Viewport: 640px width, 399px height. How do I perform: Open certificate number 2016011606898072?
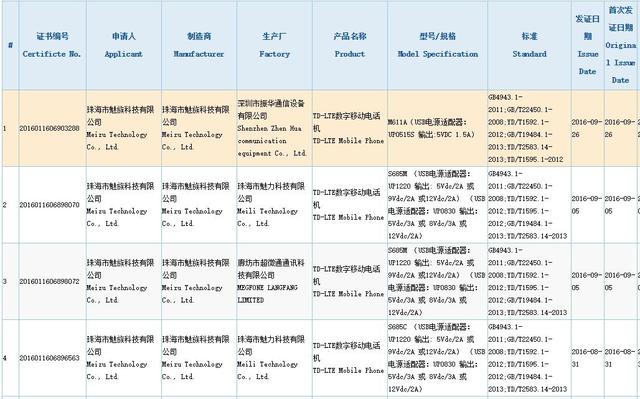coord(49,282)
